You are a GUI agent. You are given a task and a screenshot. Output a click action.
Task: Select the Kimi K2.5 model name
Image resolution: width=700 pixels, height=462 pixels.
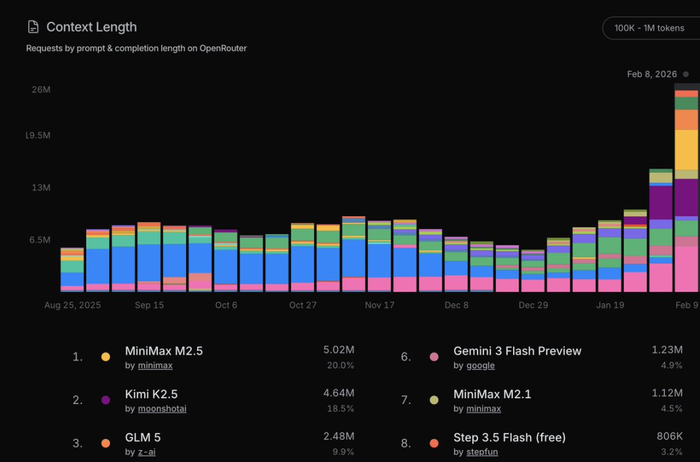coord(151,395)
